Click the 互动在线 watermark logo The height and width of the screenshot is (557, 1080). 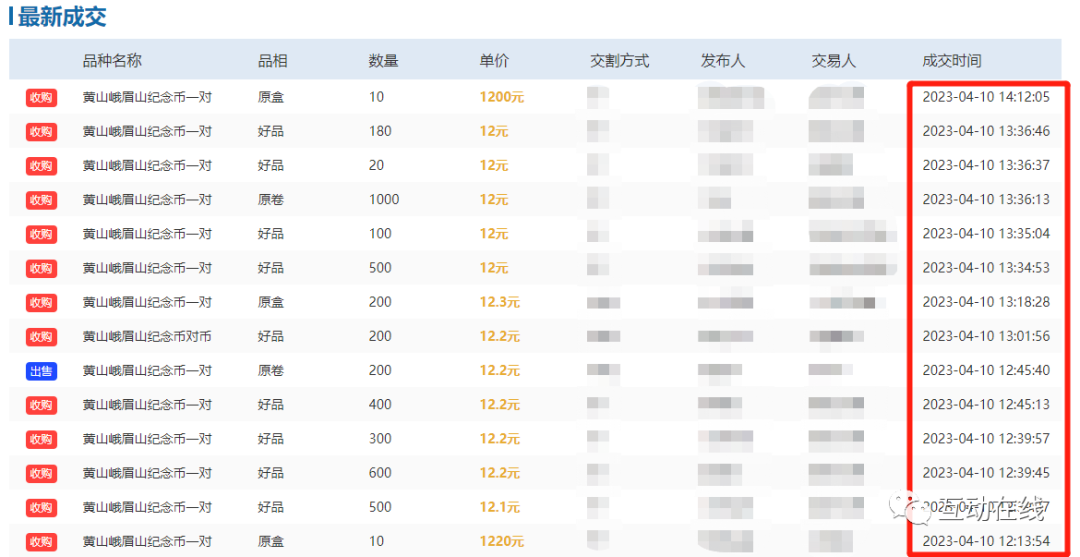978,510
